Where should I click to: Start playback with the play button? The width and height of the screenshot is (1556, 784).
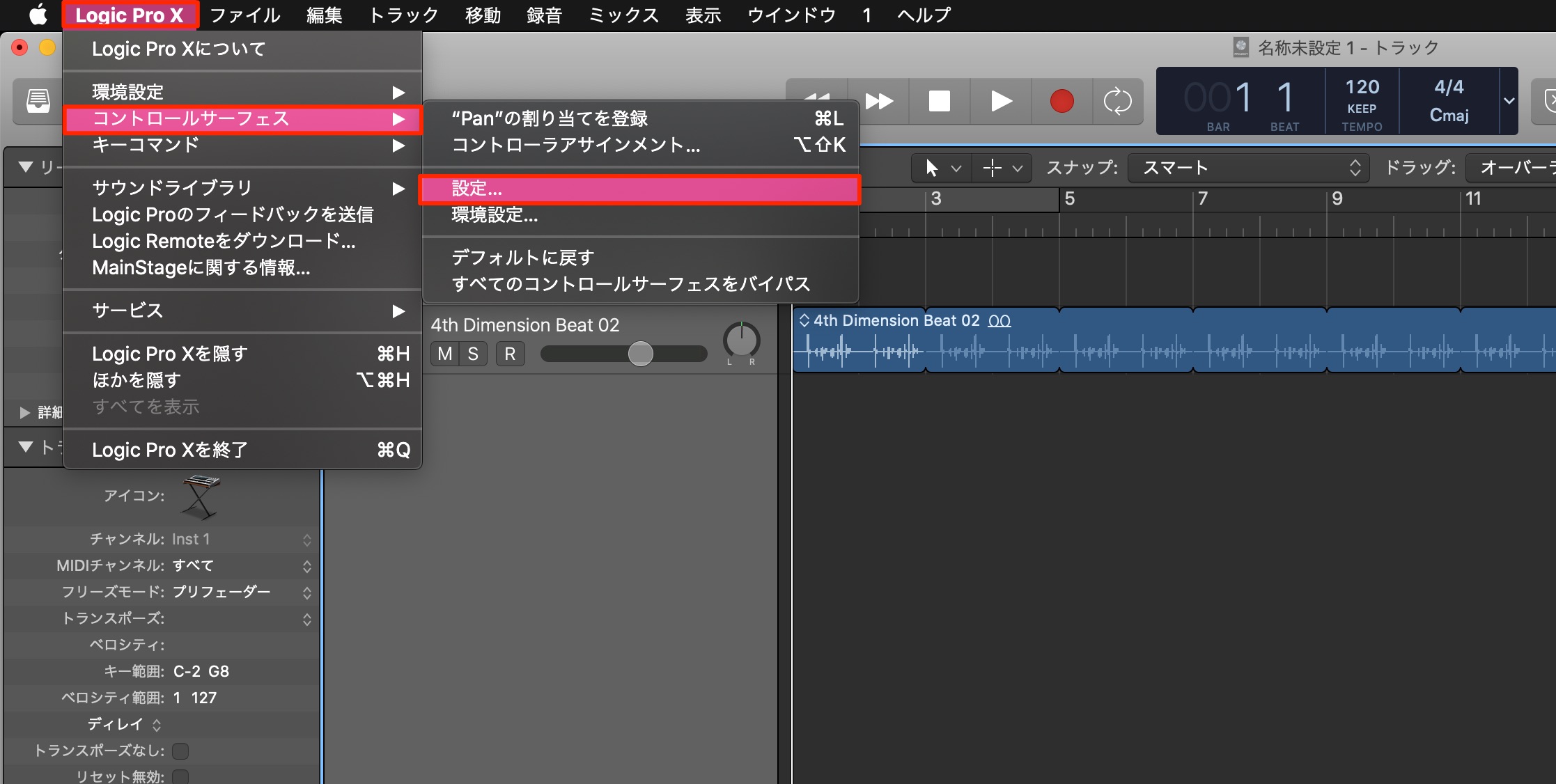click(x=1001, y=101)
